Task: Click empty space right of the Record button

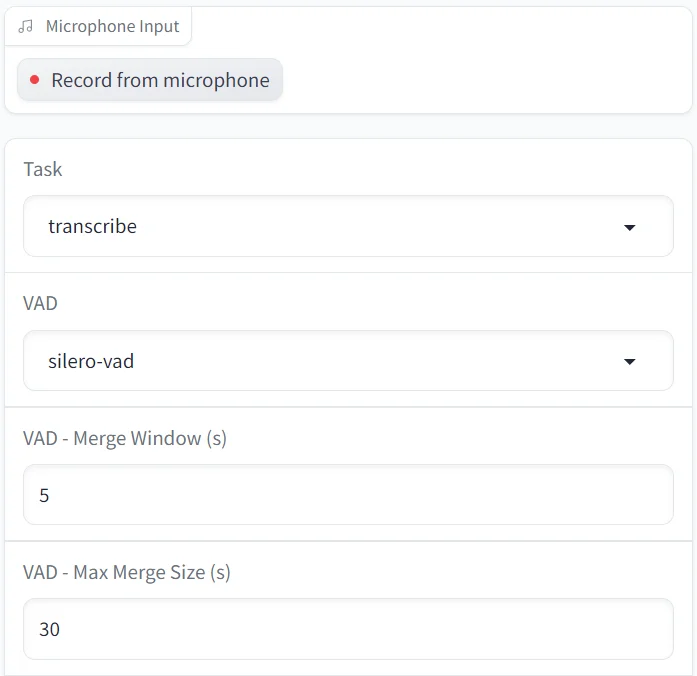Action: tap(480, 80)
